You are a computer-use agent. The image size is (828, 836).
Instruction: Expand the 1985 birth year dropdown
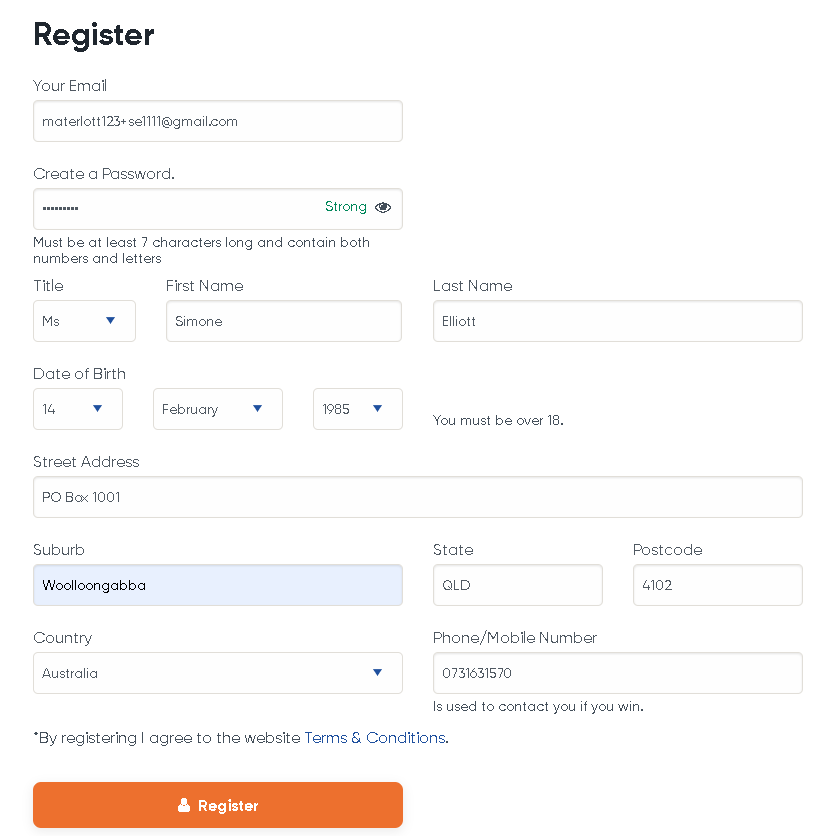point(357,409)
